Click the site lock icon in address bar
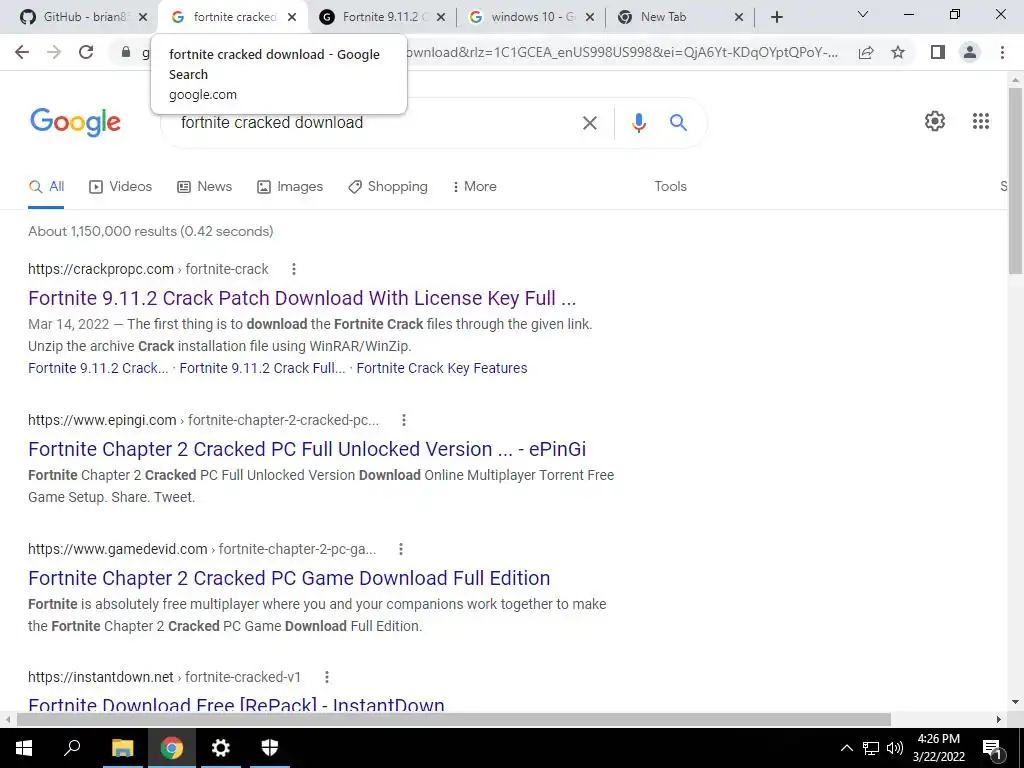This screenshot has width=1024, height=768. click(125, 52)
